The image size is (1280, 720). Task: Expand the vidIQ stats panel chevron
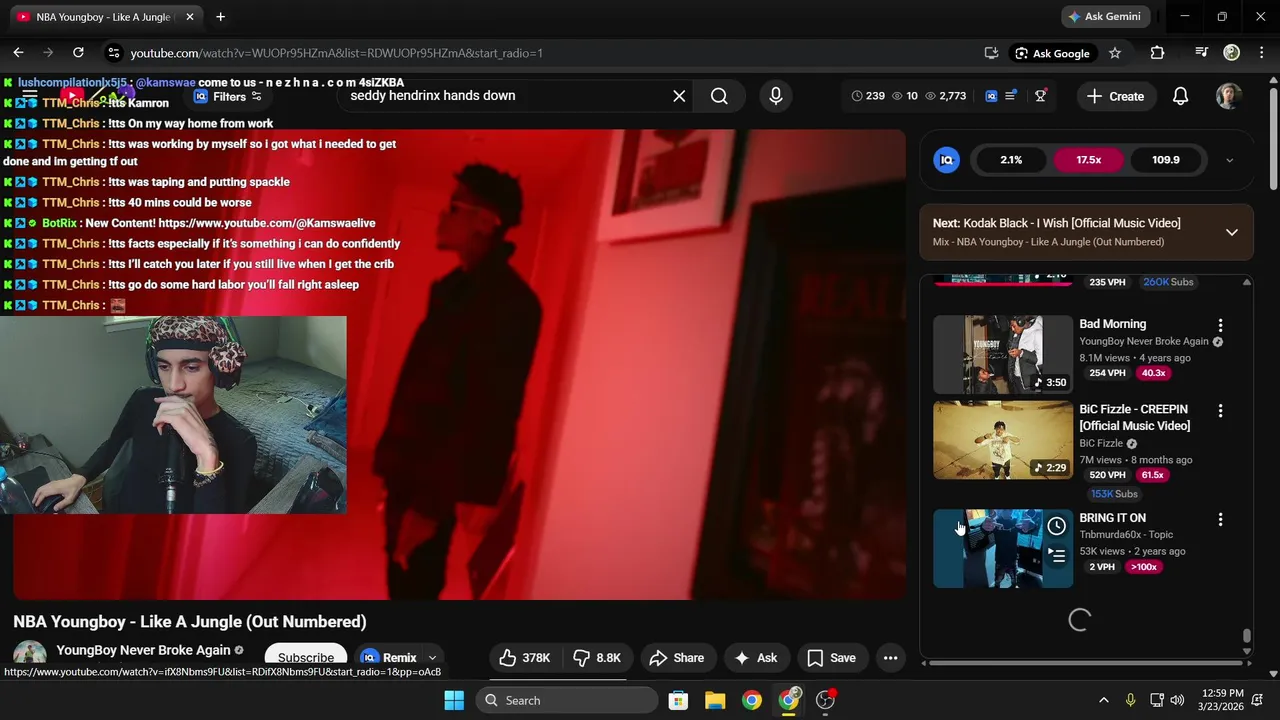1229,160
